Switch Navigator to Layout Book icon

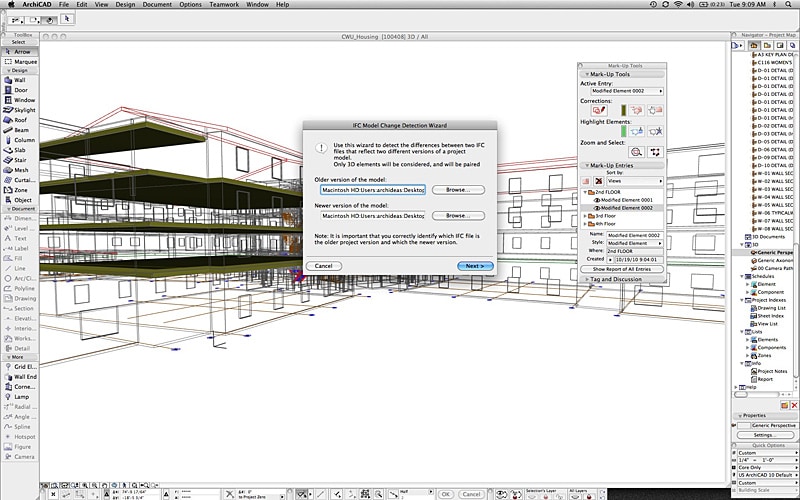[780, 45]
